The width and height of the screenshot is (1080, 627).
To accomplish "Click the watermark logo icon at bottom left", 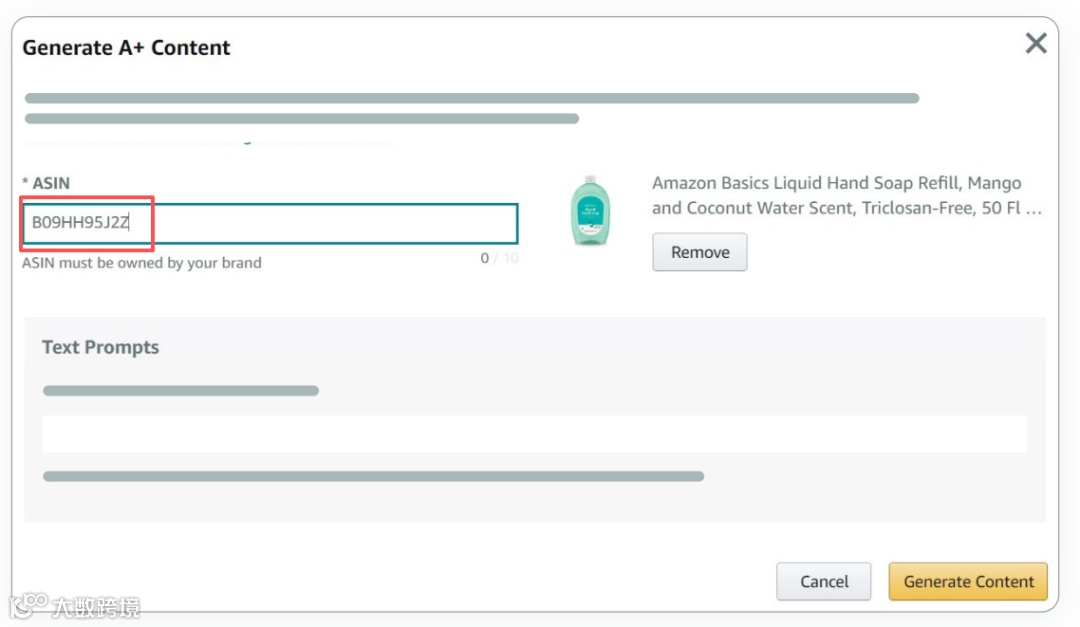I will point(28,604).
